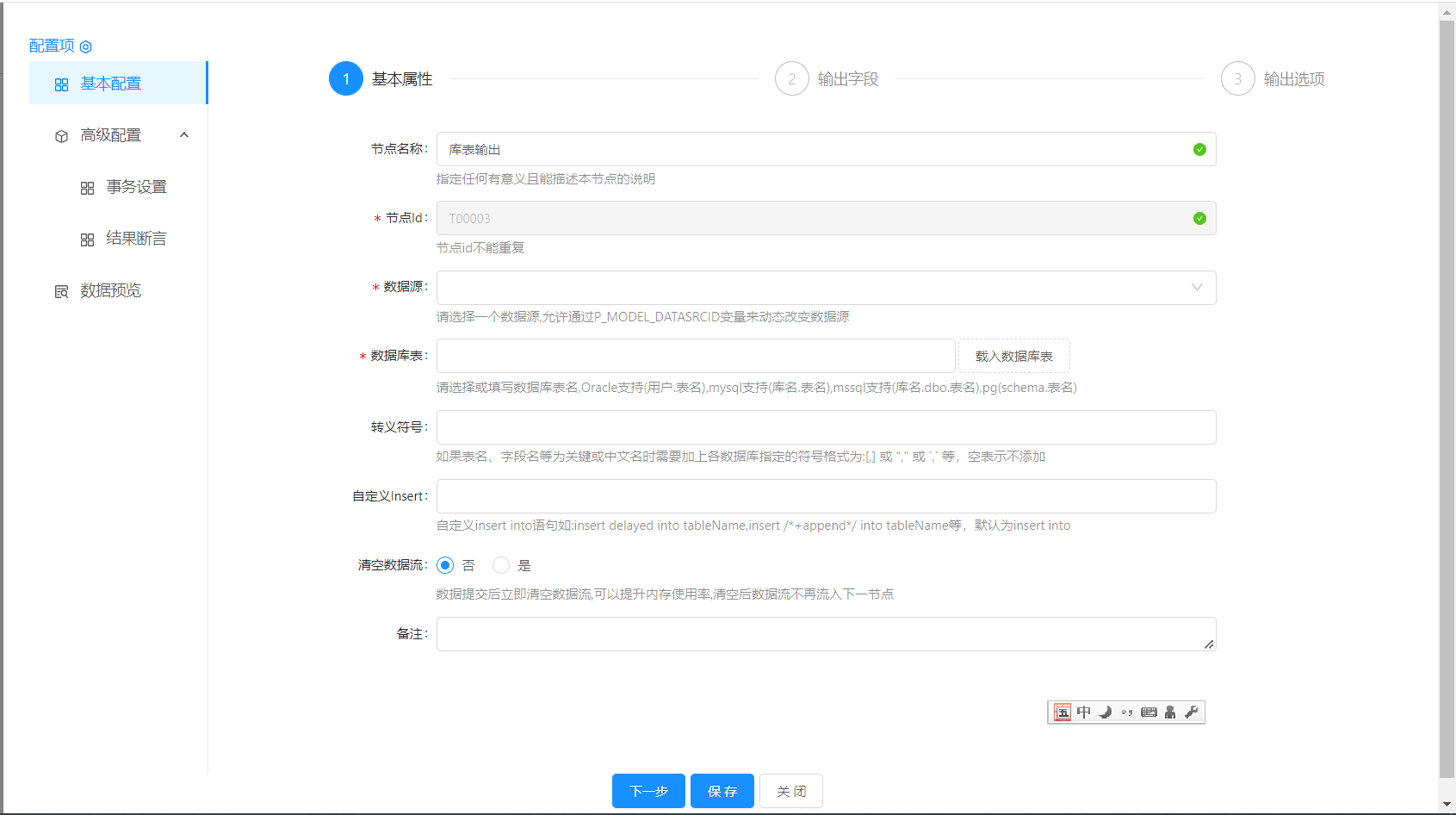Select 是 for 清空数据流
Image resolution: width=1456 pixels, height=815 pixels.
(x=501, y=565)
